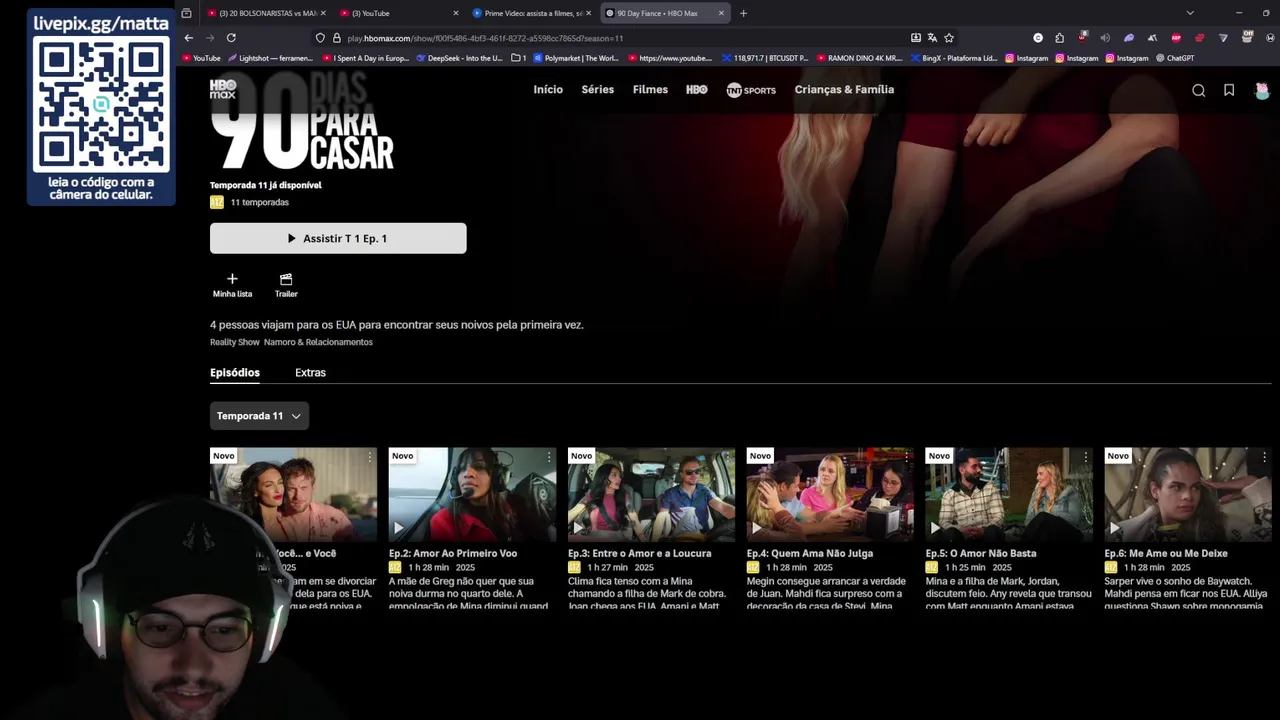Play Ep.2 Amor Ao Primeiro Voo thumbnail

click(472, 494)
